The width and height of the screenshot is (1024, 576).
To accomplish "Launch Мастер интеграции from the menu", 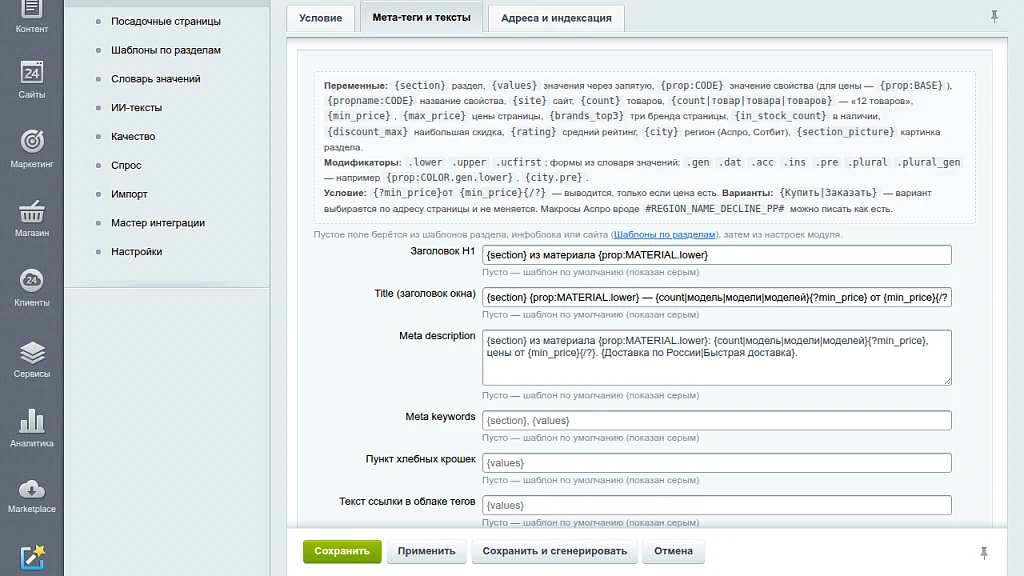I will pyautogui.click(x=158, y=222).
